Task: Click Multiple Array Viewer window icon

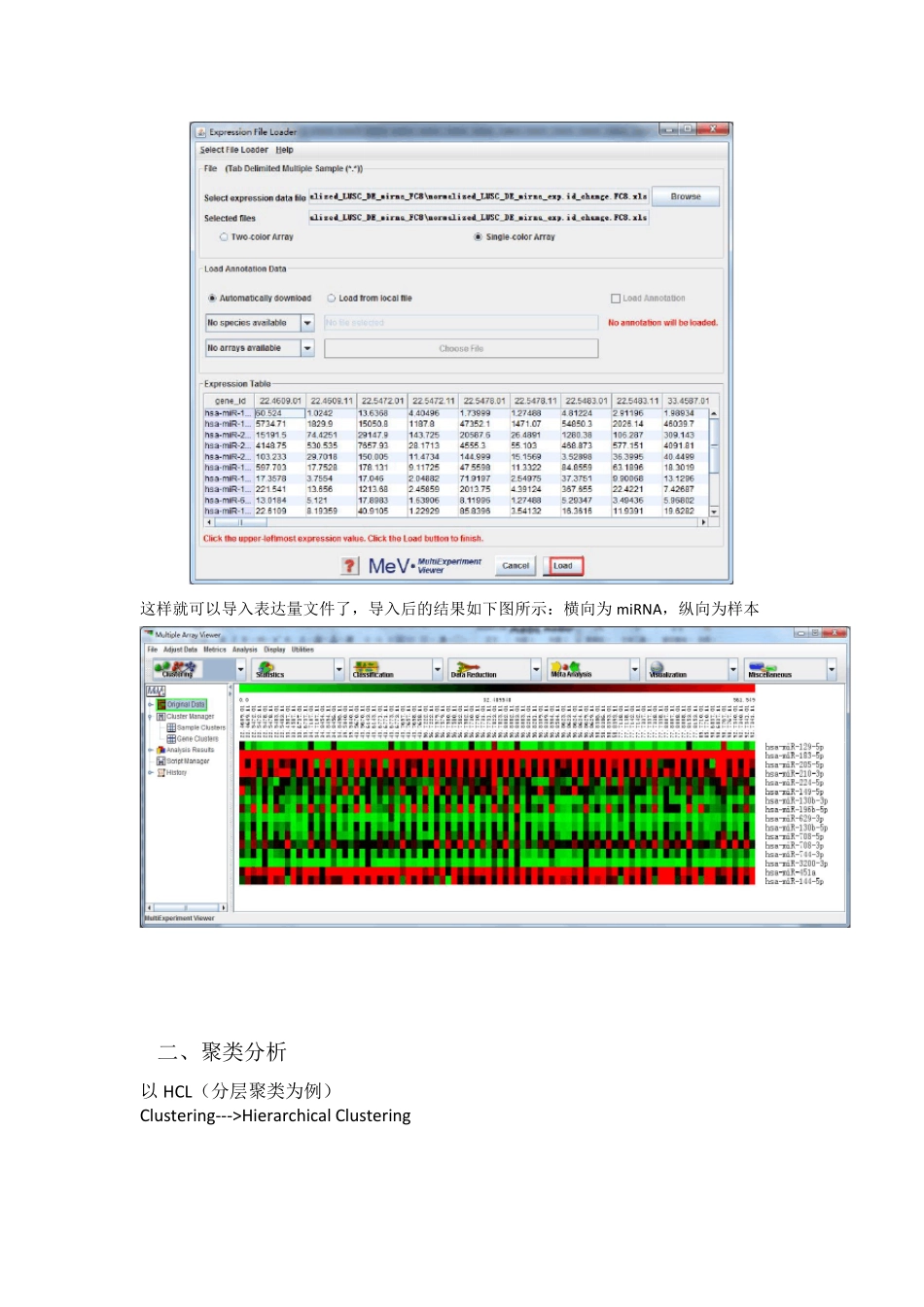Action: pos(149,634)
